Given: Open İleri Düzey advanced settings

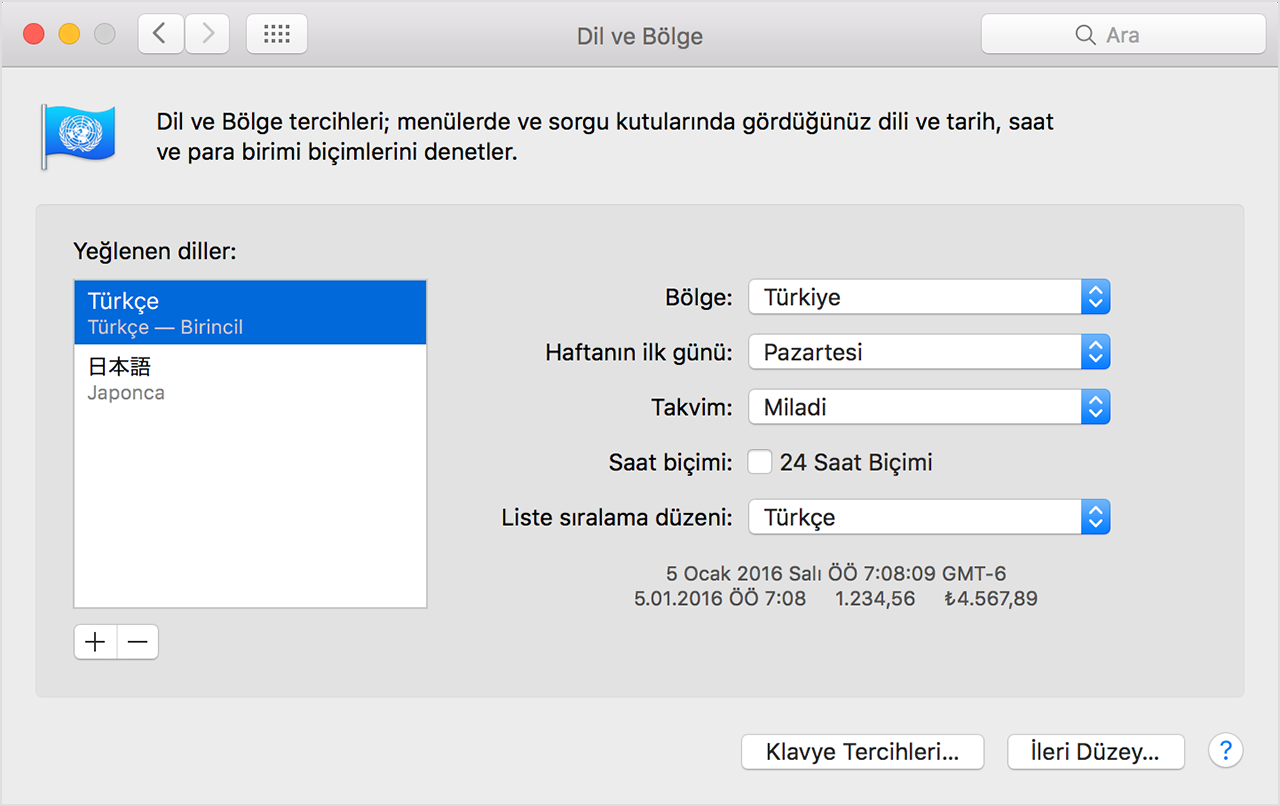Looking at the screenshot, I should point(1095,751).
